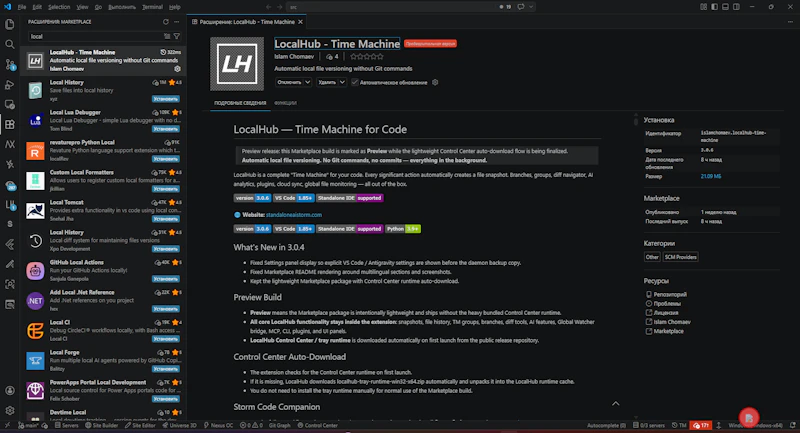Screen dimensions: 800x433
Task: Open Site Builder in status bar
Action: click(x=102, y=425)
